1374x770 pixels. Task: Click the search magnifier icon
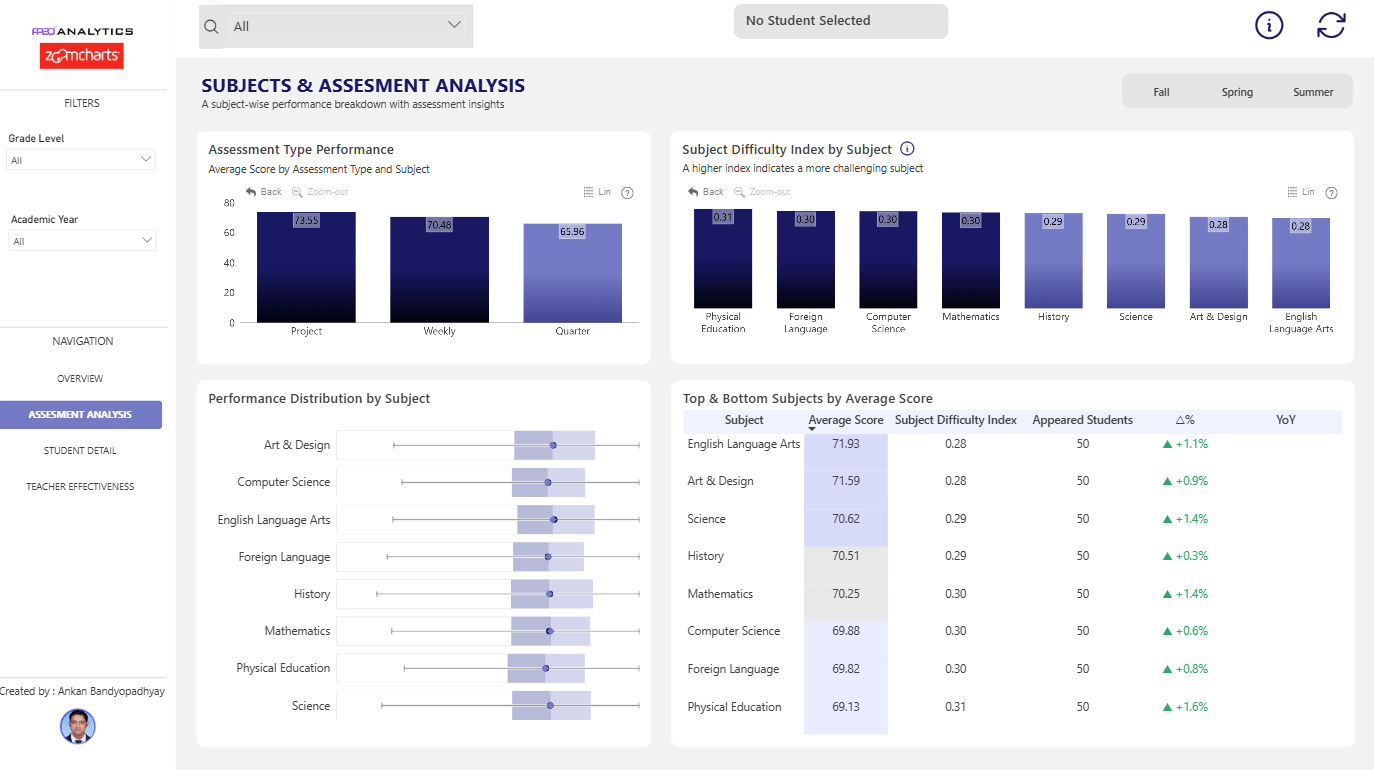pos(211,27)
